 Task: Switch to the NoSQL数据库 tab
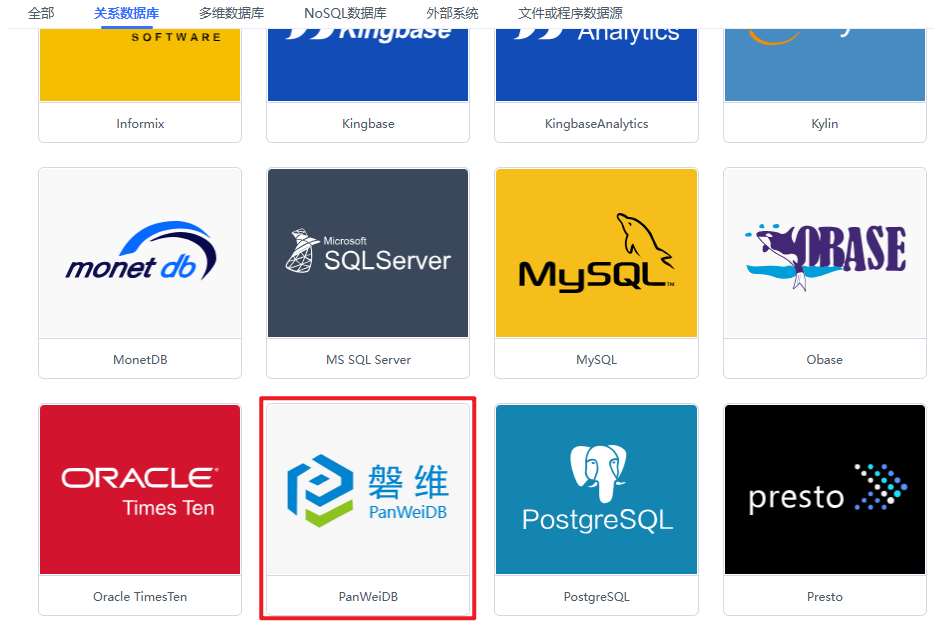pyautogui.click(x=345, y=13)
